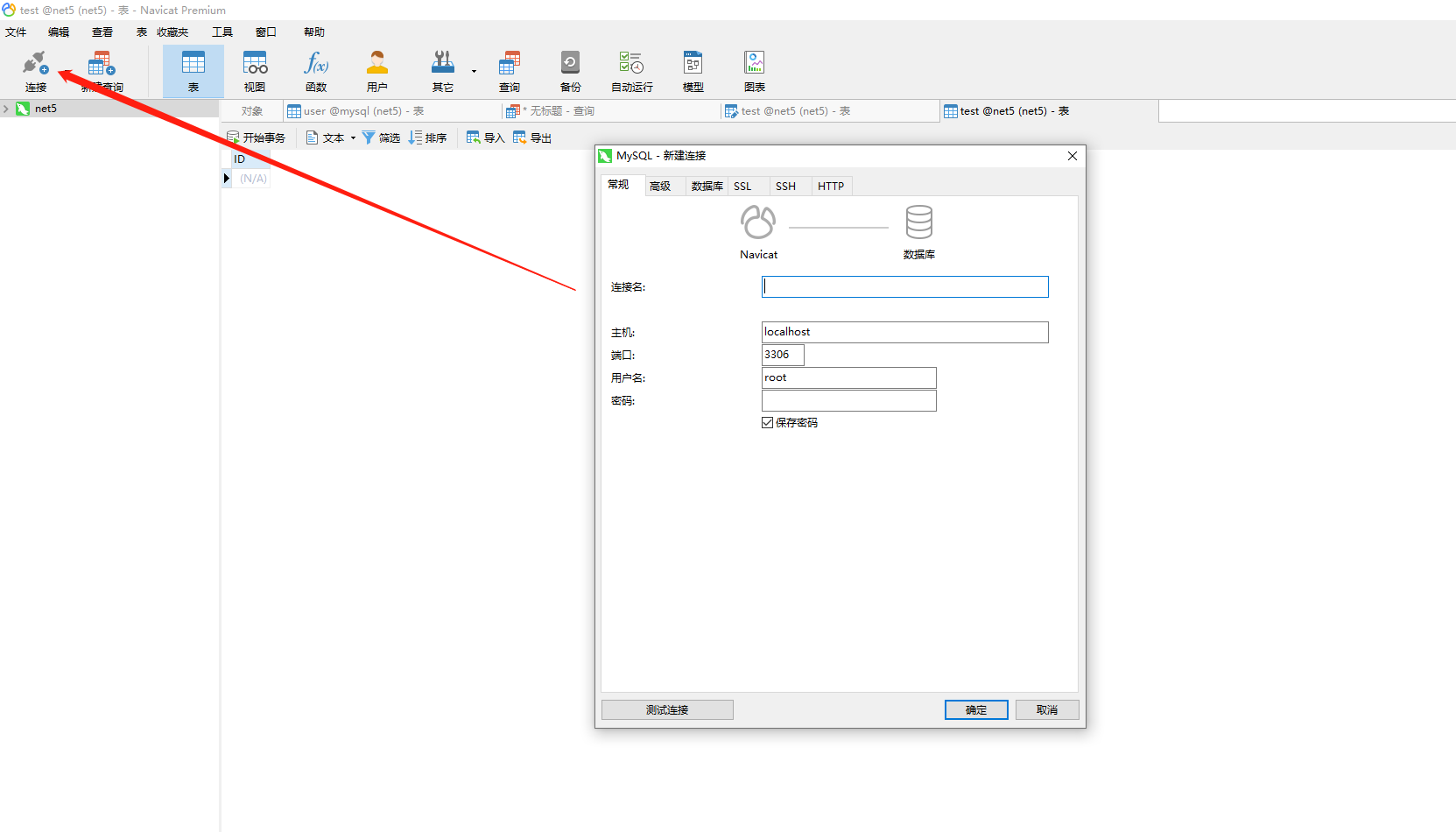Click the 端口 3306 field

coord(783,355)
